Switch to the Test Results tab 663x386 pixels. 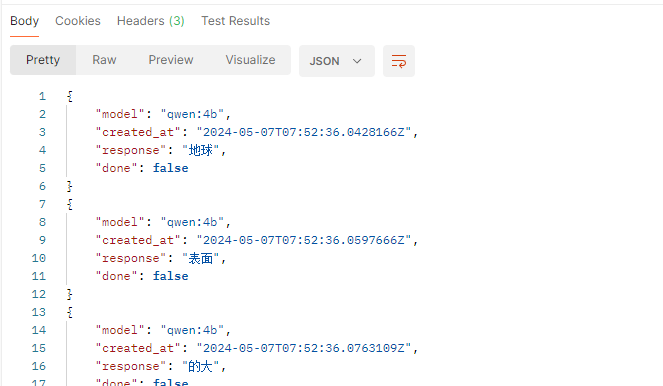(x=236, y=21)
